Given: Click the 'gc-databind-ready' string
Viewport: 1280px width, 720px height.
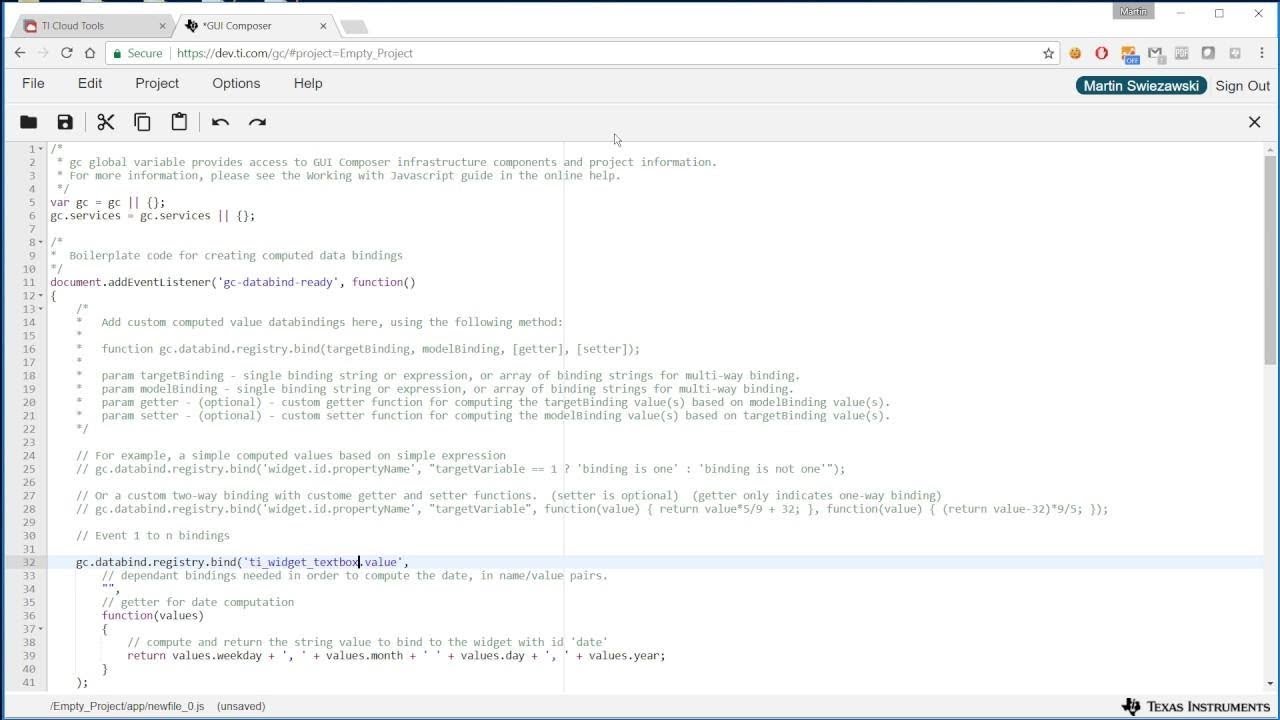Looking at the screenshot, I should point(278,282).
